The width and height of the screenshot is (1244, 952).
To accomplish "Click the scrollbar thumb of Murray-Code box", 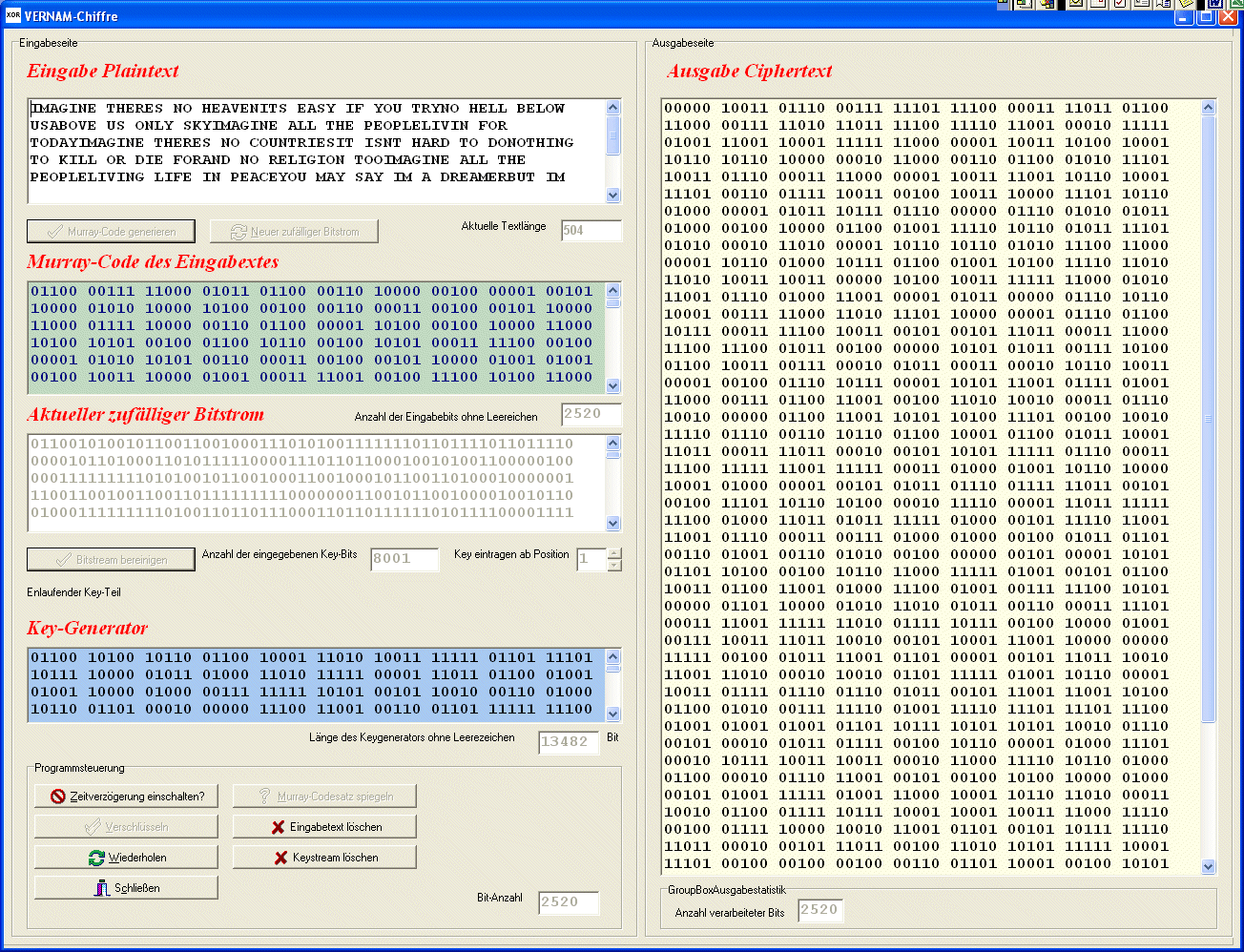I will [613, 303].
